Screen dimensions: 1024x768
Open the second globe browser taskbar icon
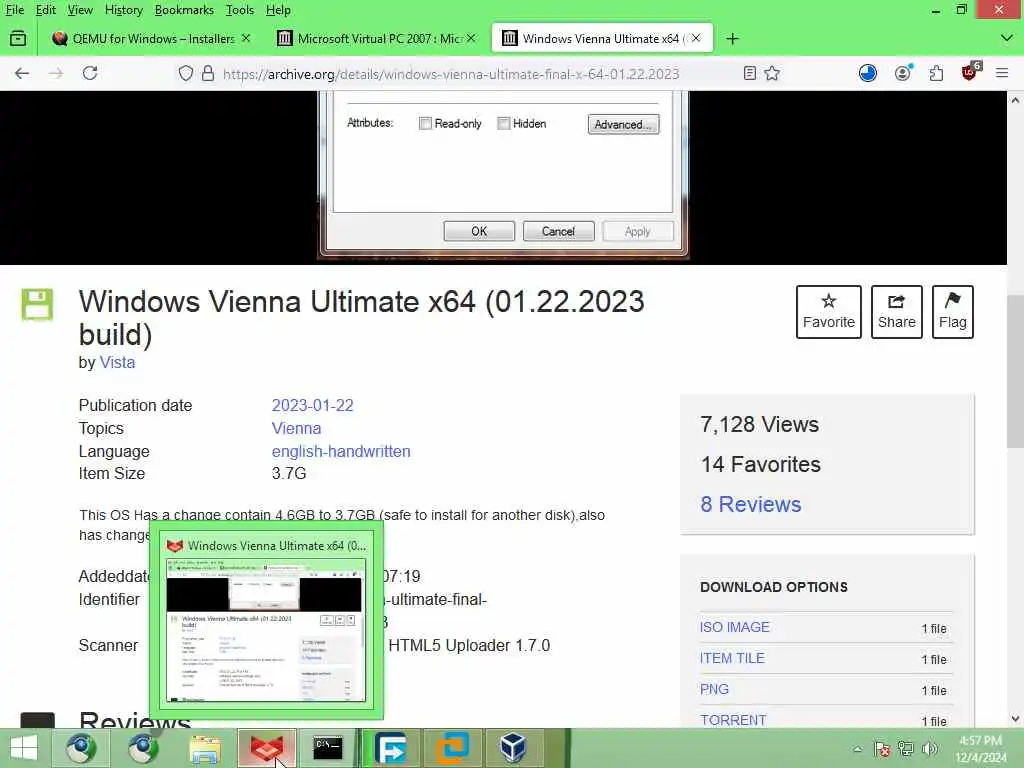(x=143, y=748)
